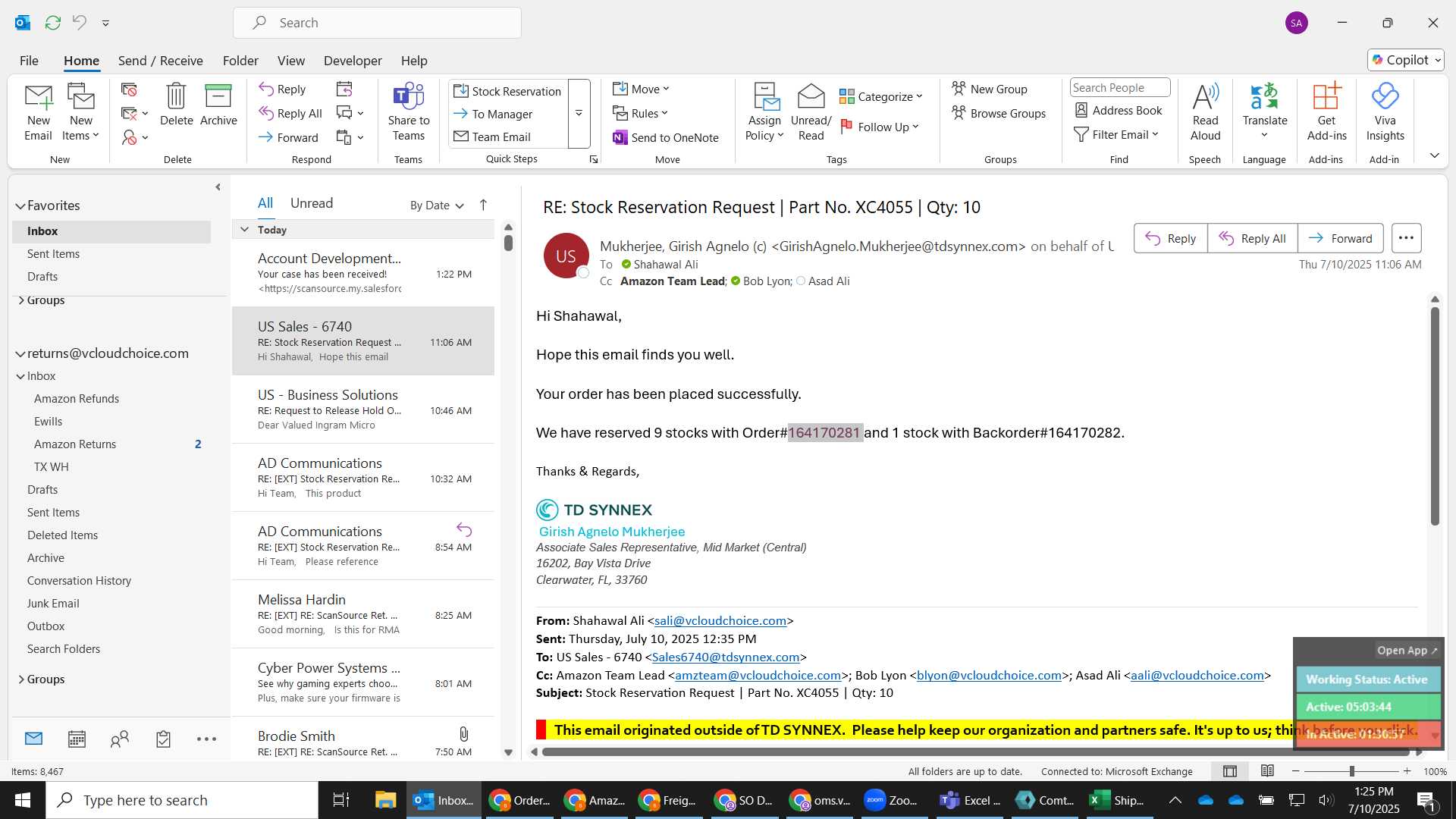
Task: Open the File menu
Action: (29, 61)
